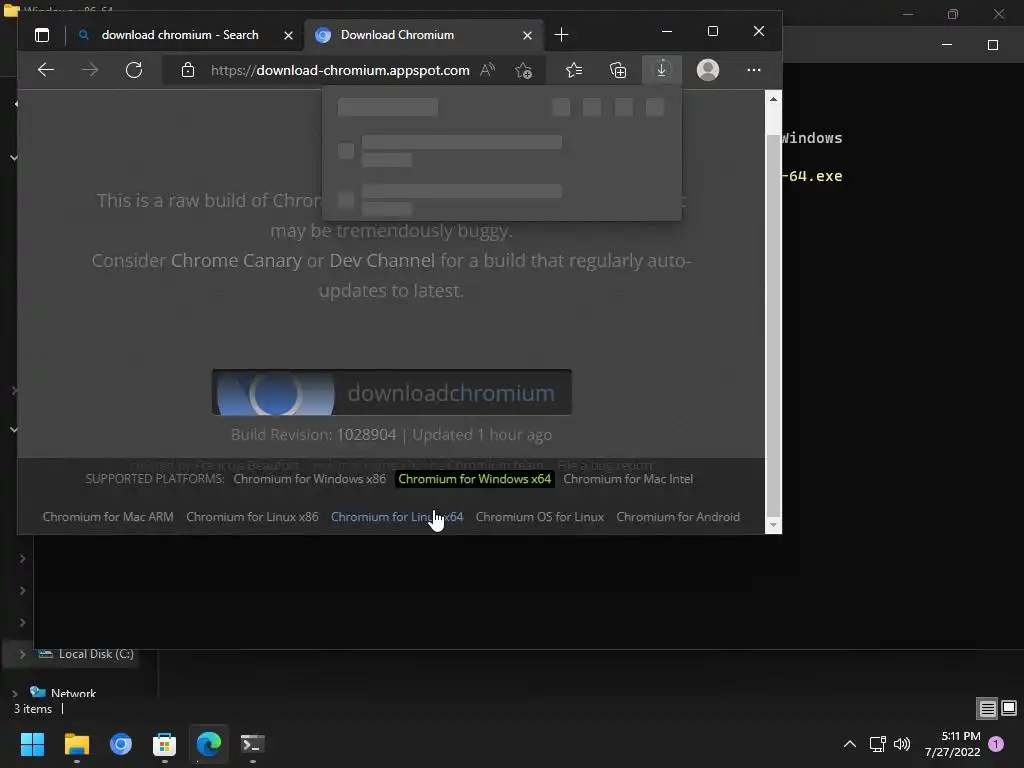Click page scrollbar up arrow
Image resolution: width=1024 pixels, height=768 pixels.
[773, 99]
